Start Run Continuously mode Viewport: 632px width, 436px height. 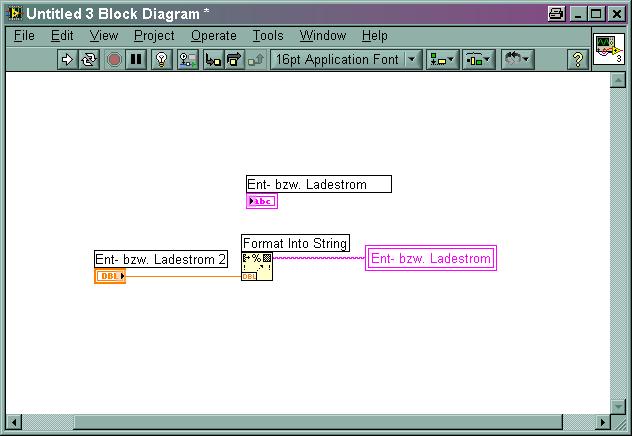(x=89, y=60)
